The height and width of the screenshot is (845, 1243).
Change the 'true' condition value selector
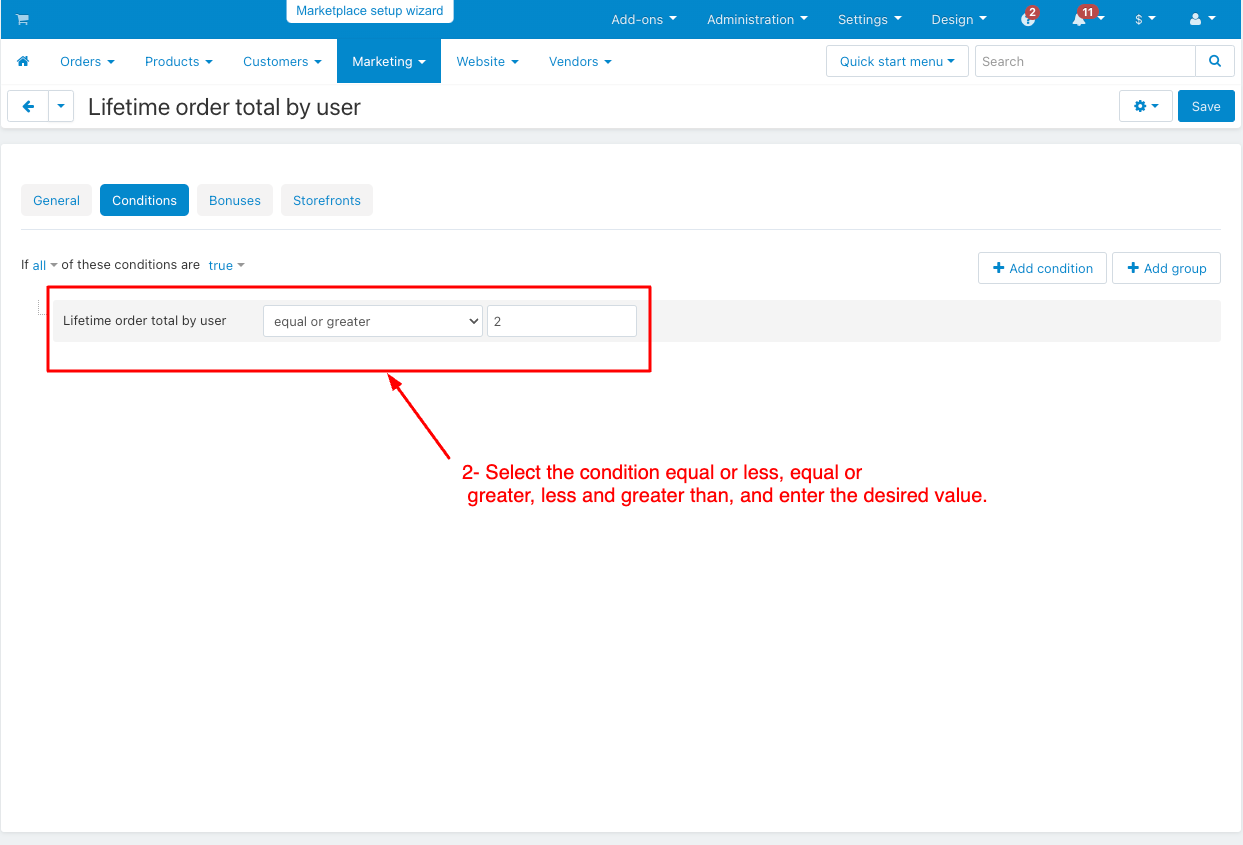(225, 266)
